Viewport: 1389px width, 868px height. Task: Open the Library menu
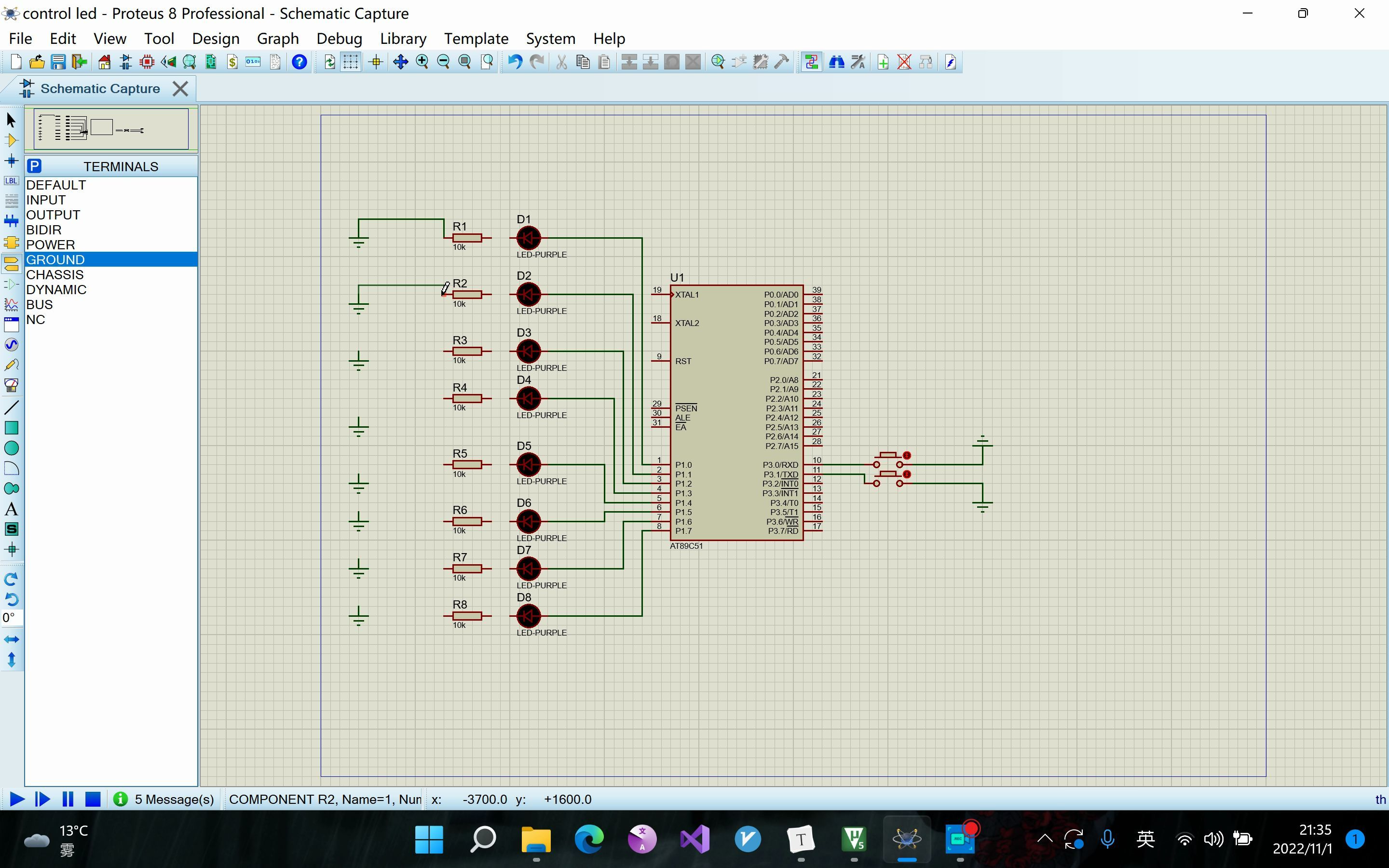point(402,39)
